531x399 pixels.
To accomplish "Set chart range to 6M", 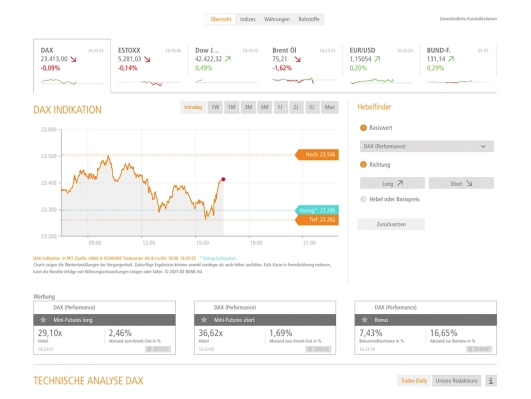I will pos(264,107).
